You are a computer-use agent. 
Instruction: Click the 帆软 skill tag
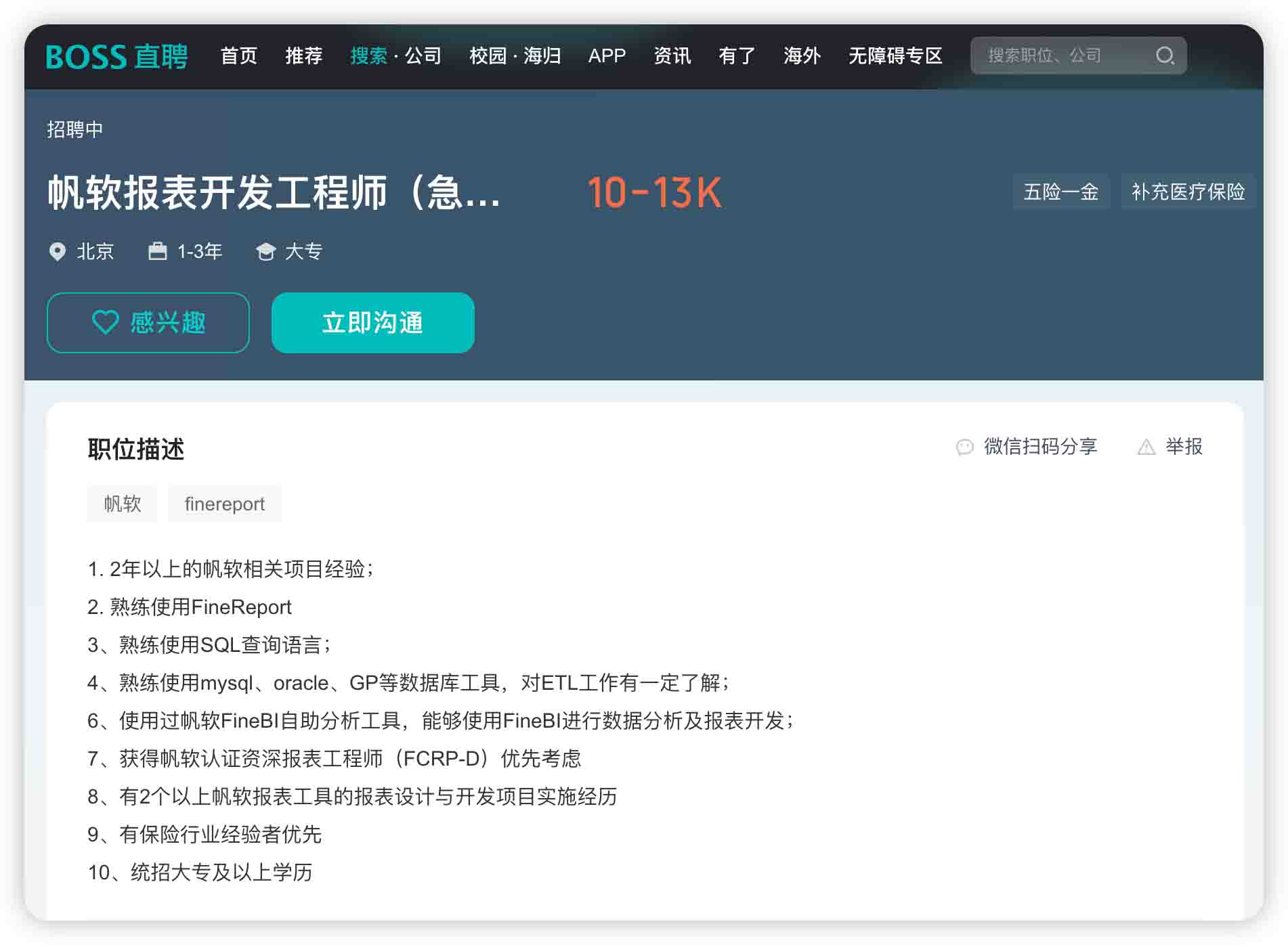click(x=123, y=504)
